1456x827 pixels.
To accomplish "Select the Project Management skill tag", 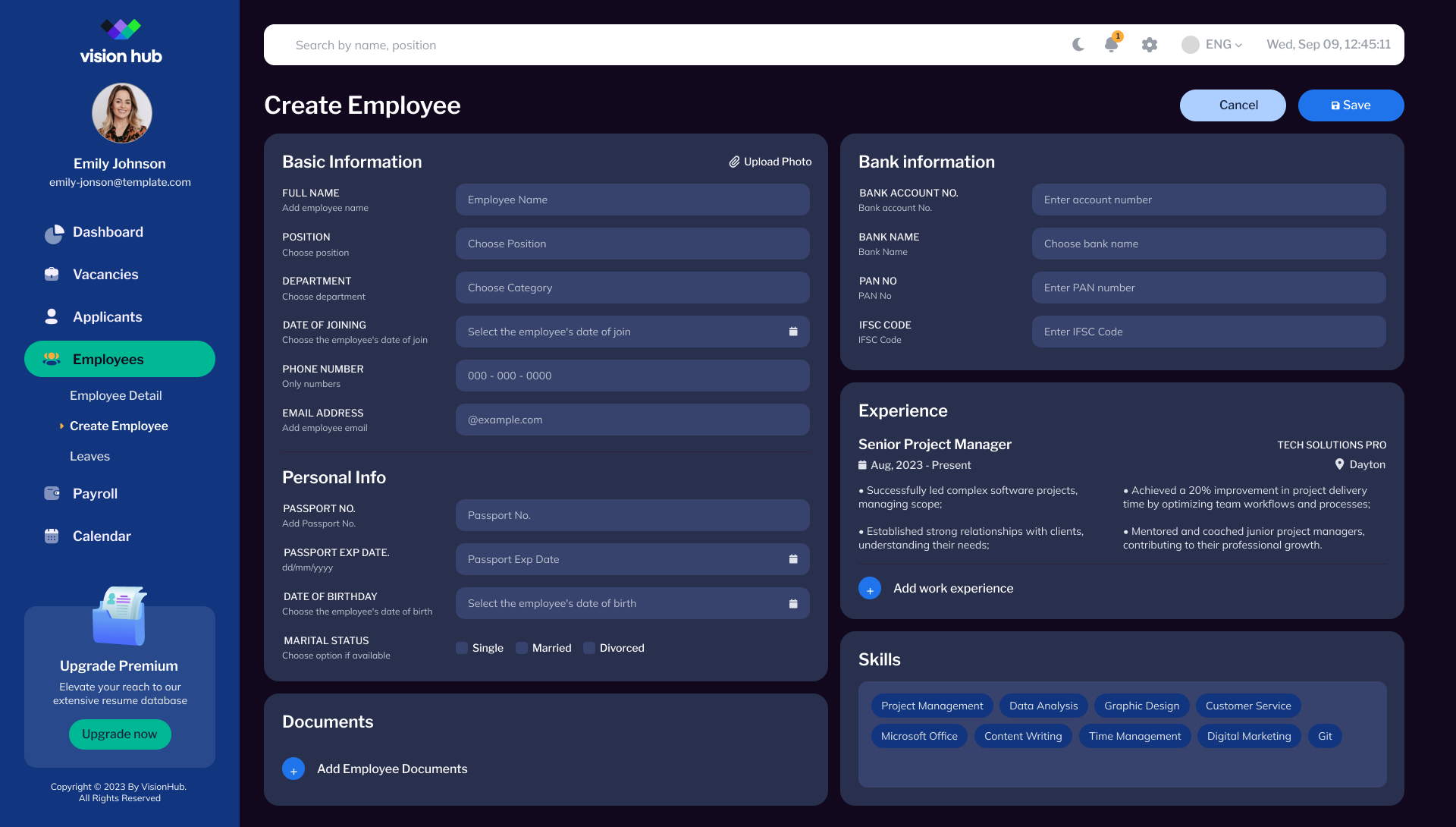I will point(932,706).
